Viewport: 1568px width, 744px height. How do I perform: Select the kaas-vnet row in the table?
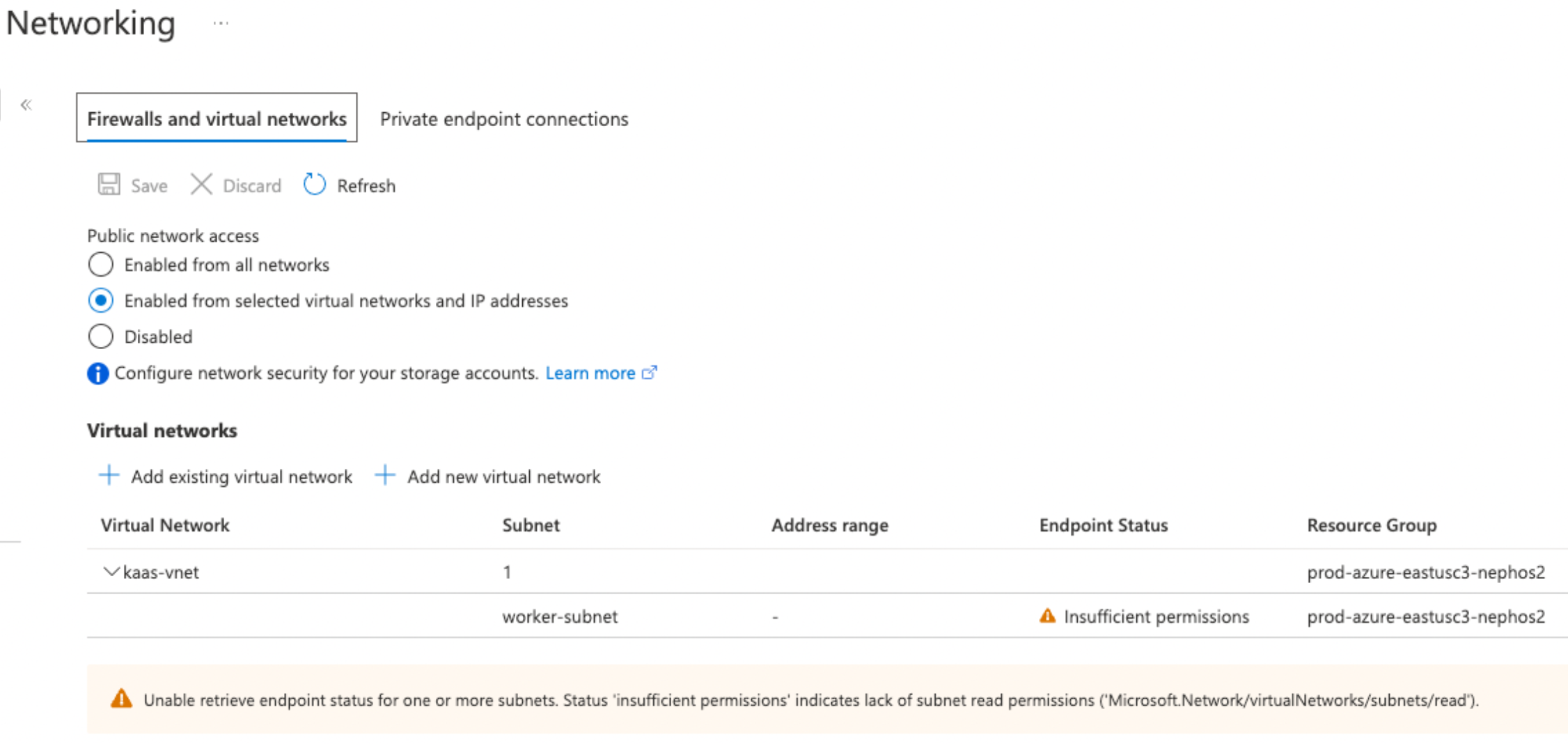point(161,571)
